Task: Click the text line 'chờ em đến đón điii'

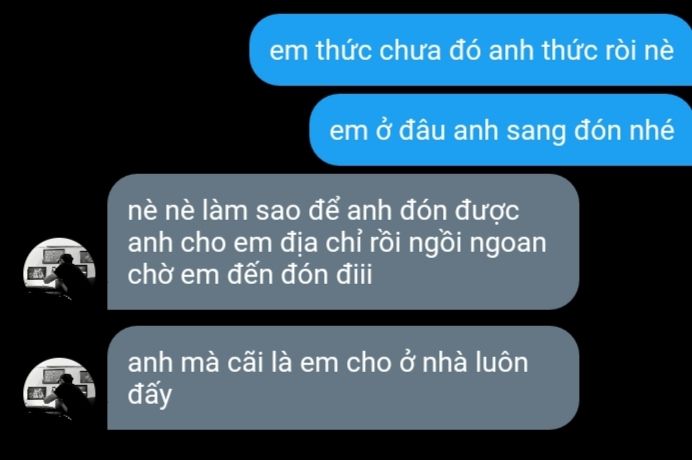Action: [x=250, y=275]
